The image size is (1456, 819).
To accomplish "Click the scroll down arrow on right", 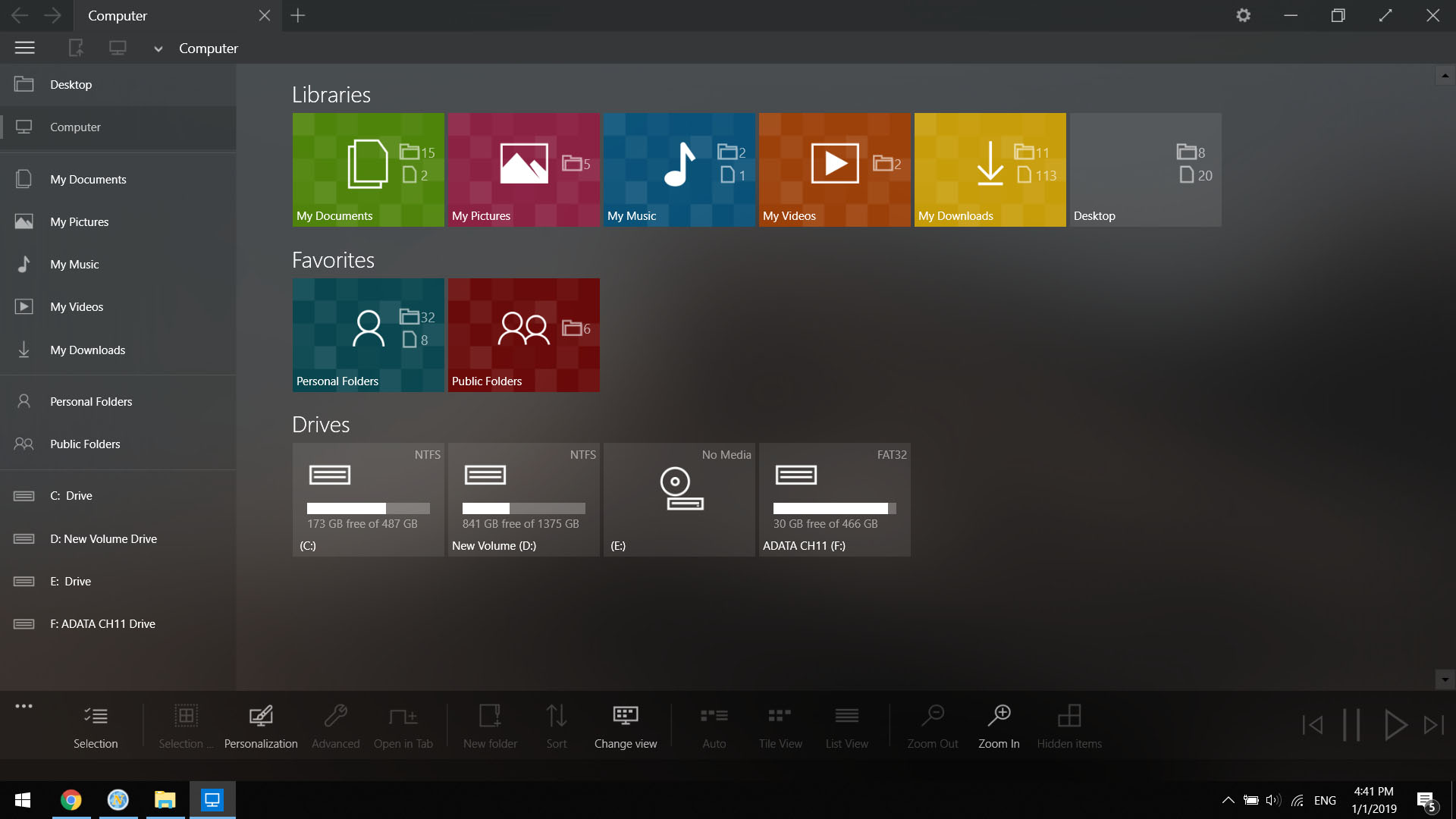I will click(1445, 679).
